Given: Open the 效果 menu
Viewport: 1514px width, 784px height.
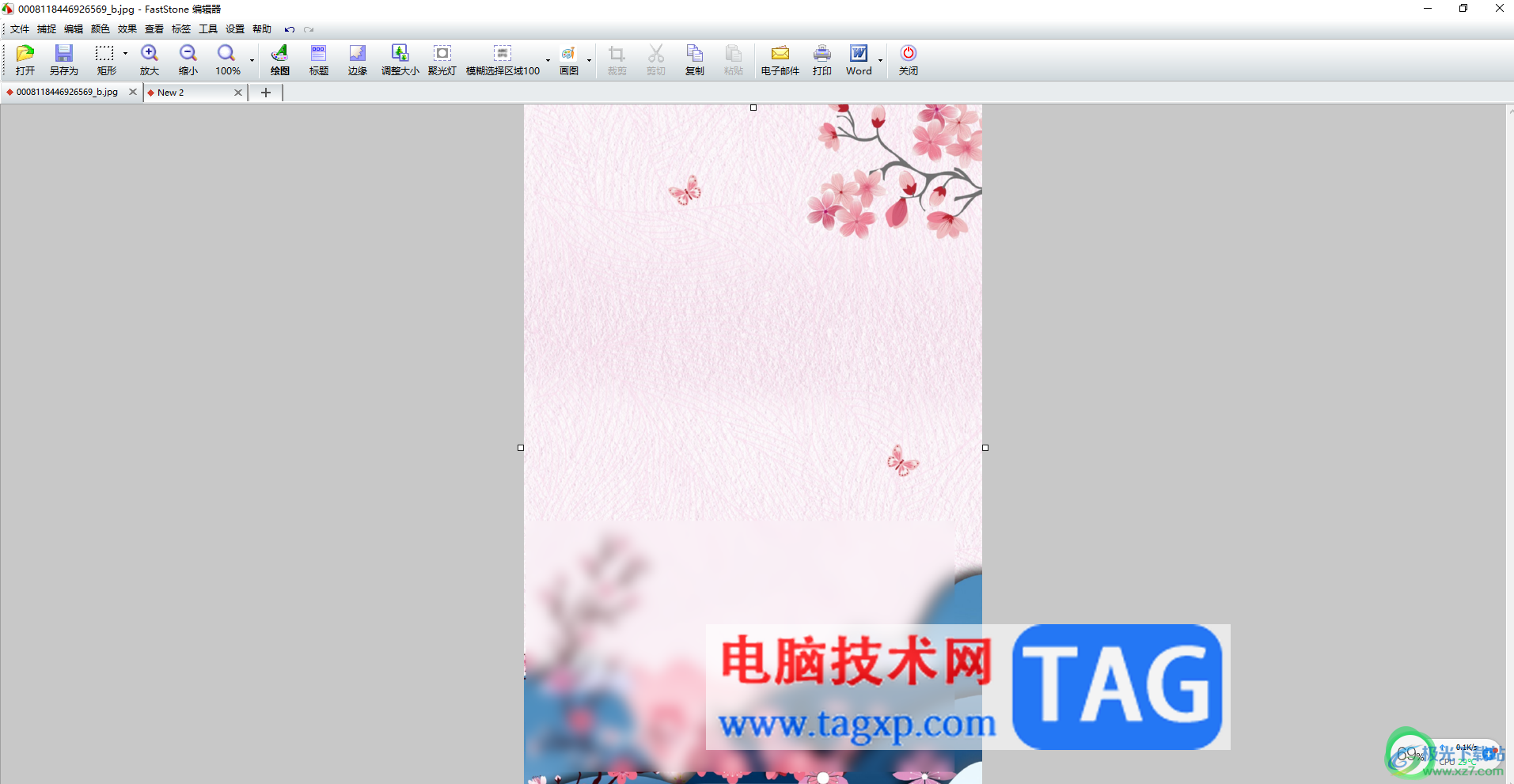Looking at the screenshot, I should click(x=127, y=29).
